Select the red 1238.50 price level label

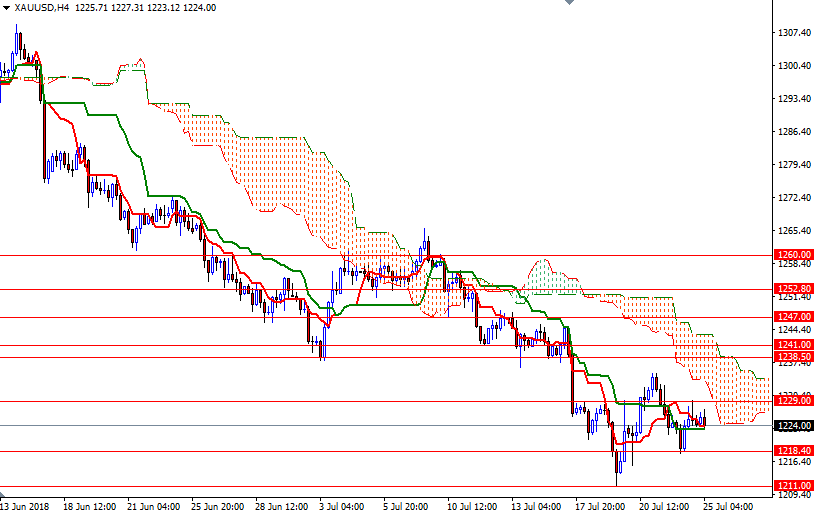coord(794,357)
